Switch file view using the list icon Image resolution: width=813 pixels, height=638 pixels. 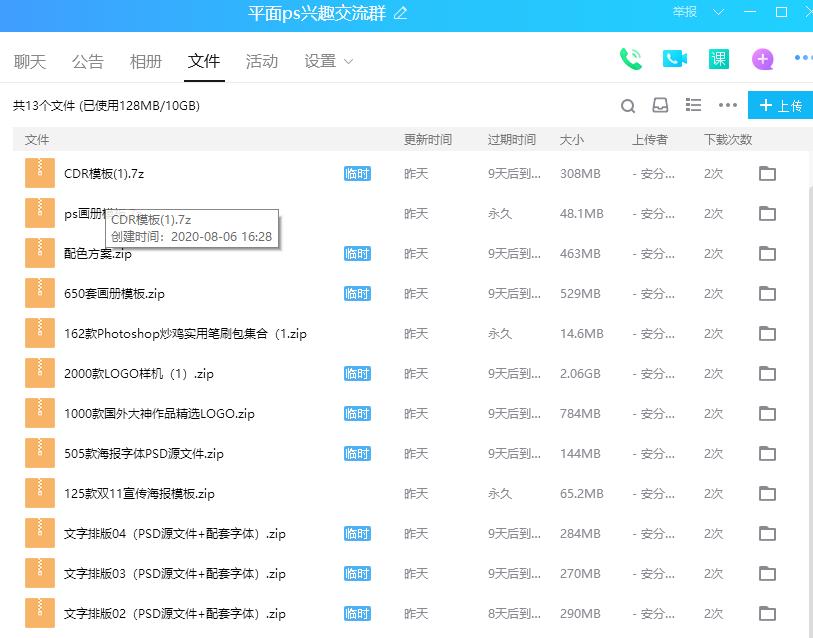tap(694, 104)
